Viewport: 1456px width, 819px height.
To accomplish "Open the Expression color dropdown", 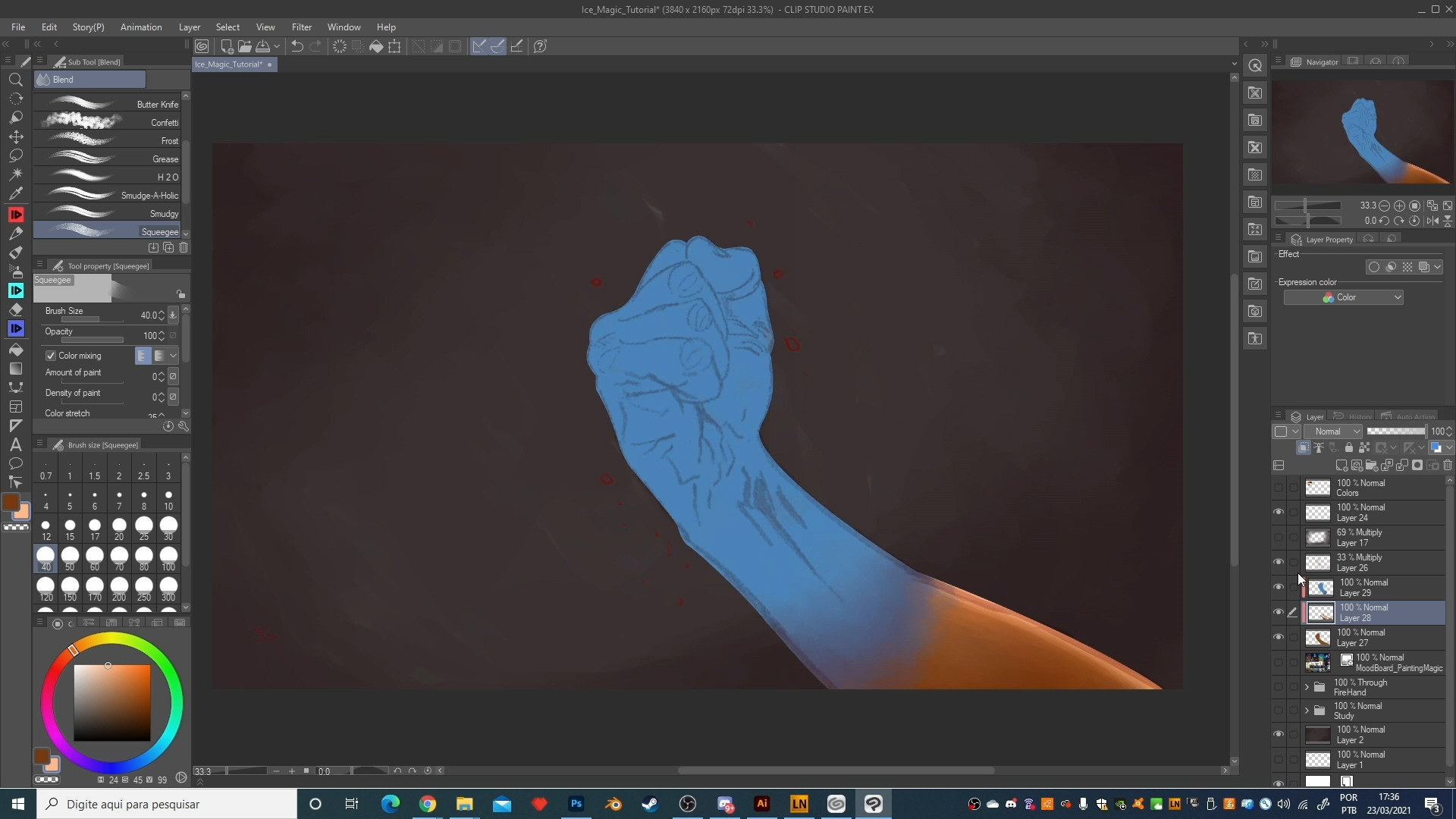I will (1343, 297).
